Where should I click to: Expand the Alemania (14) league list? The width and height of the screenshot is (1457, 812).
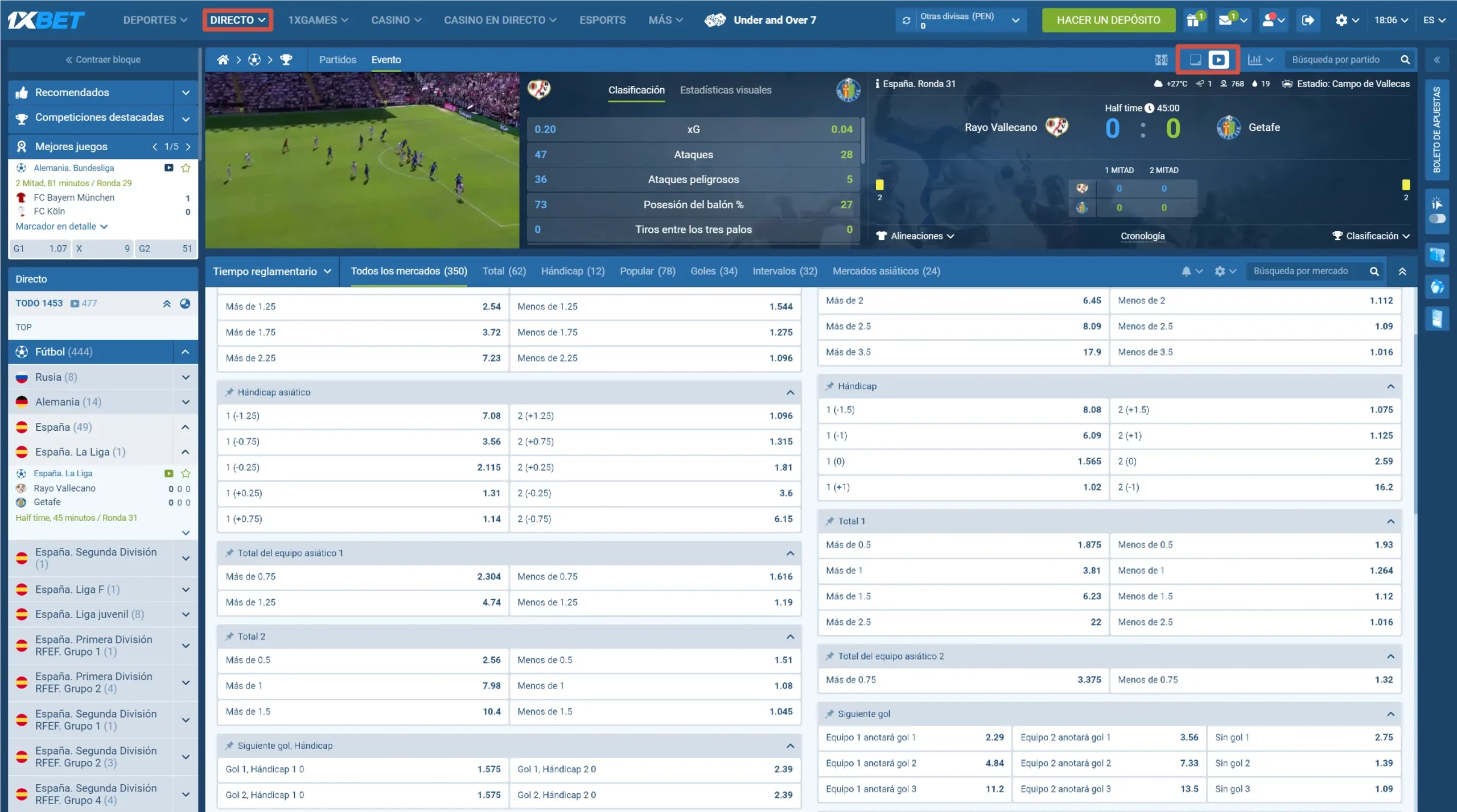click(x=186, y=402)
